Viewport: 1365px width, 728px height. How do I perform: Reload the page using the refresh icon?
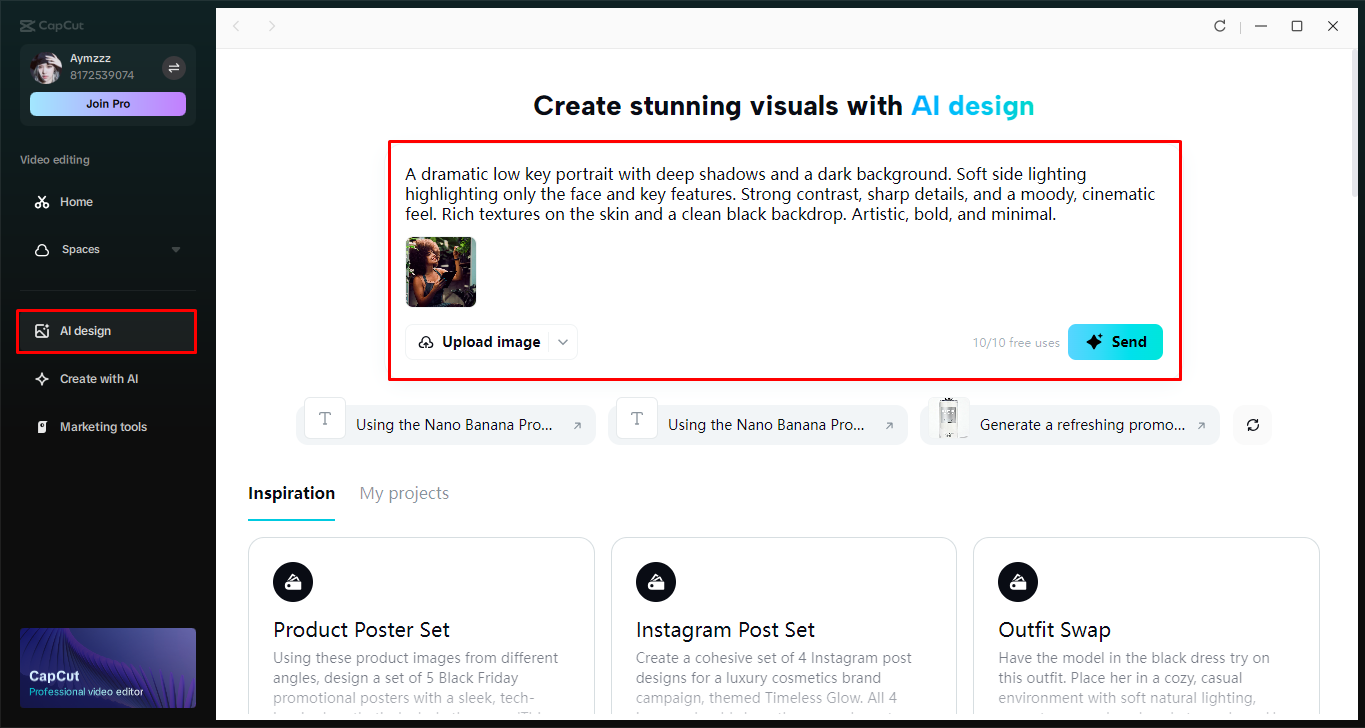pos(1220,26)
